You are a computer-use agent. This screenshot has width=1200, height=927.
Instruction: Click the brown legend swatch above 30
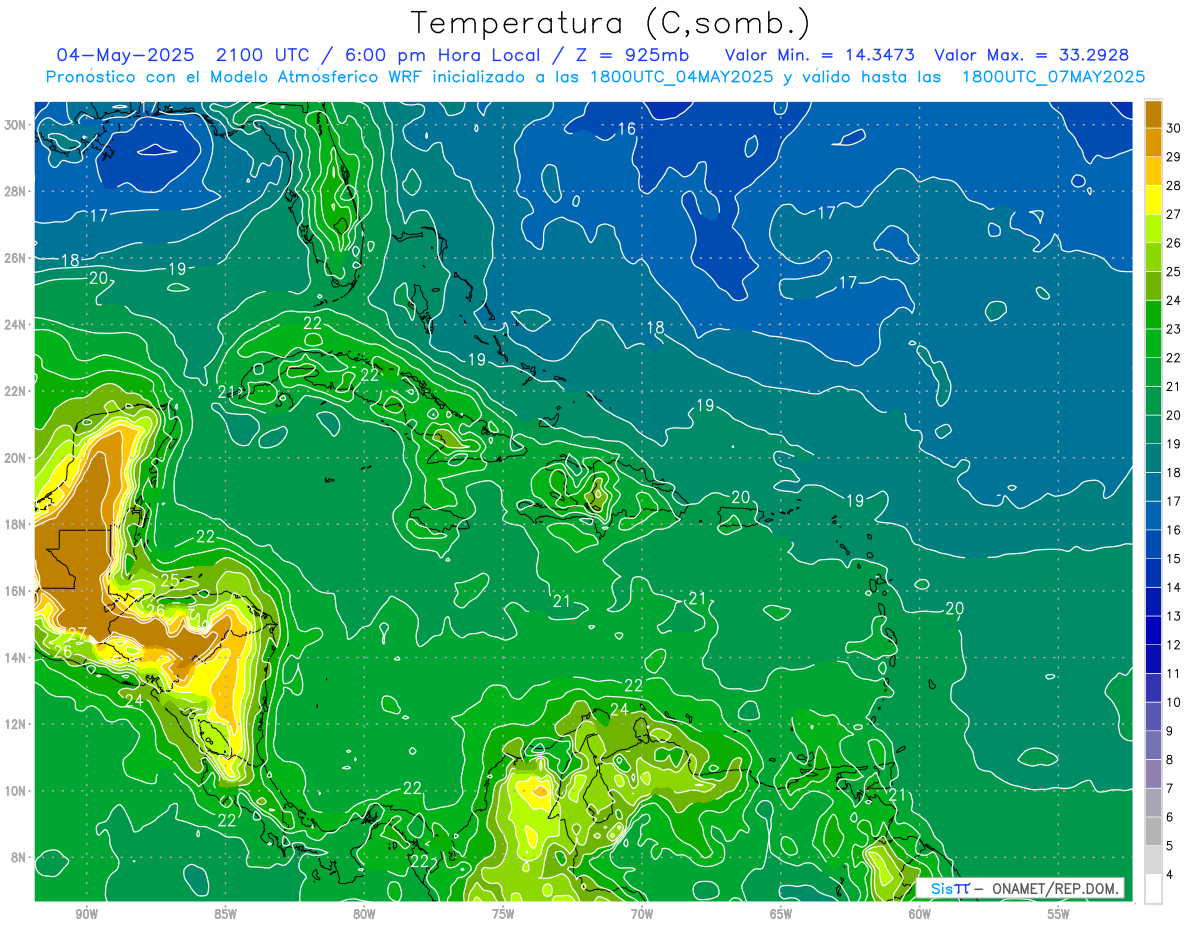(1153, 113)
